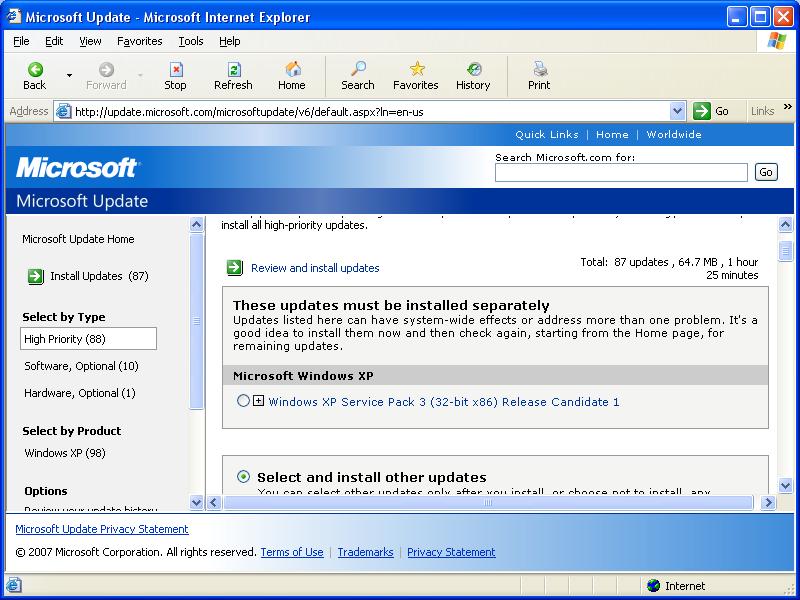Open the Favorites menu in menu bar
Screen dimensions: 800x600
(139, 41)
